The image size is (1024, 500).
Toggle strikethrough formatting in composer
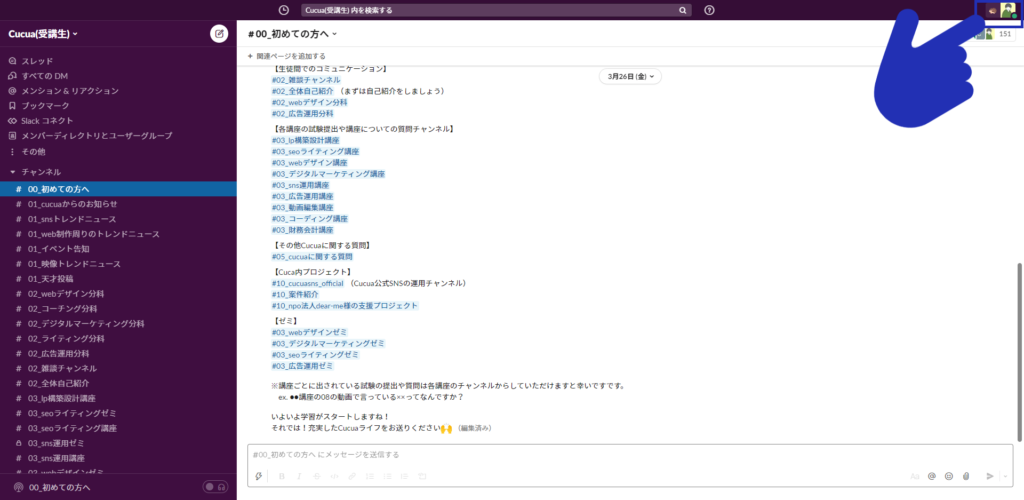[317, 476]
